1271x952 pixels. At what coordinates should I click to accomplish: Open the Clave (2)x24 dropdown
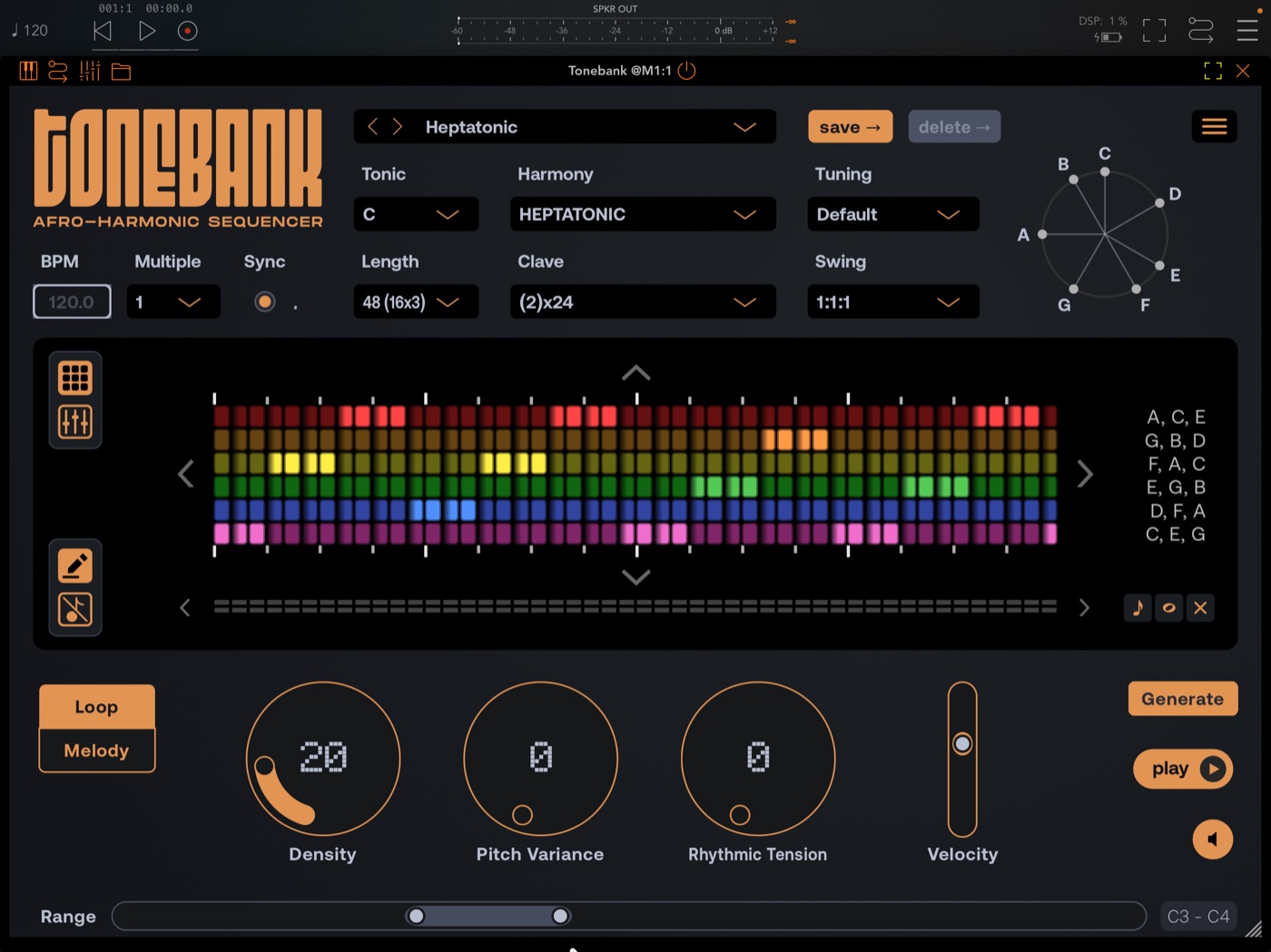click(x=643, y=302)
